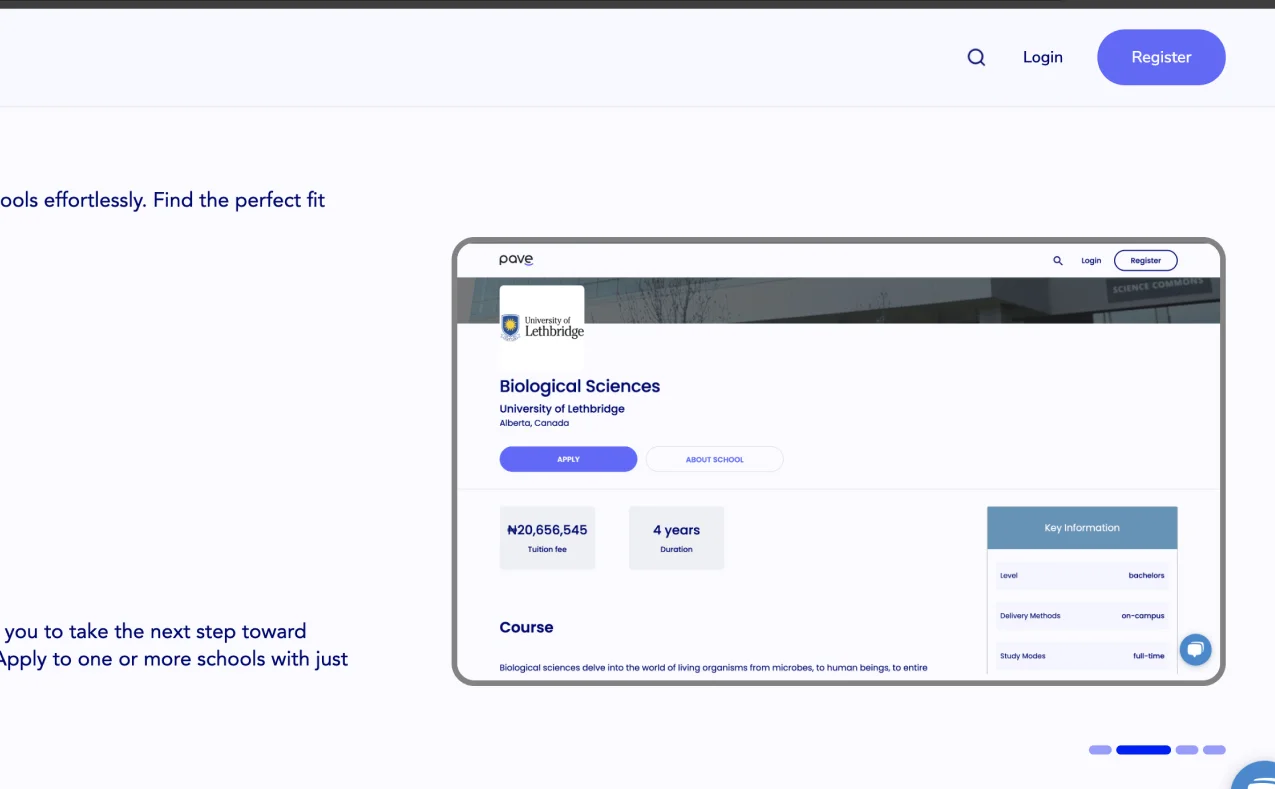The width and height of the screenshot is (1275, 789).
Task: Select the tuition fee card showing ₦20,656,545
Action: [547, 538]
